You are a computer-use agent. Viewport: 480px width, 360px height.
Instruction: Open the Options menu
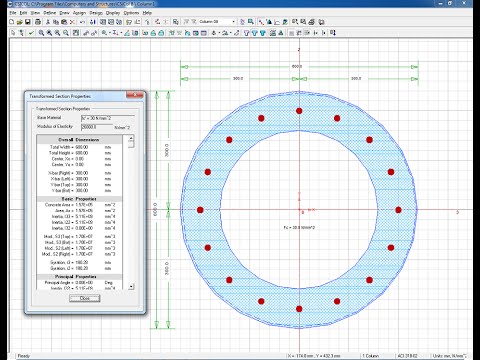[x=131, y=13]
